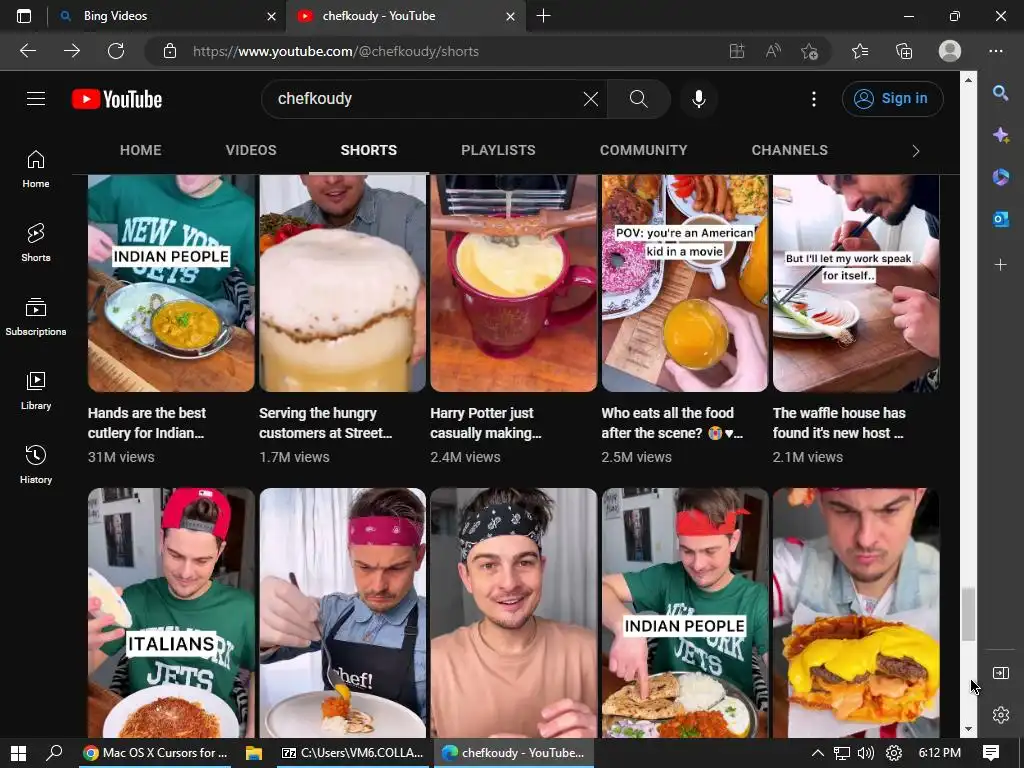
Task: Open 'Serving the hungry customers' short thumbnail
Action: point(342,283)
